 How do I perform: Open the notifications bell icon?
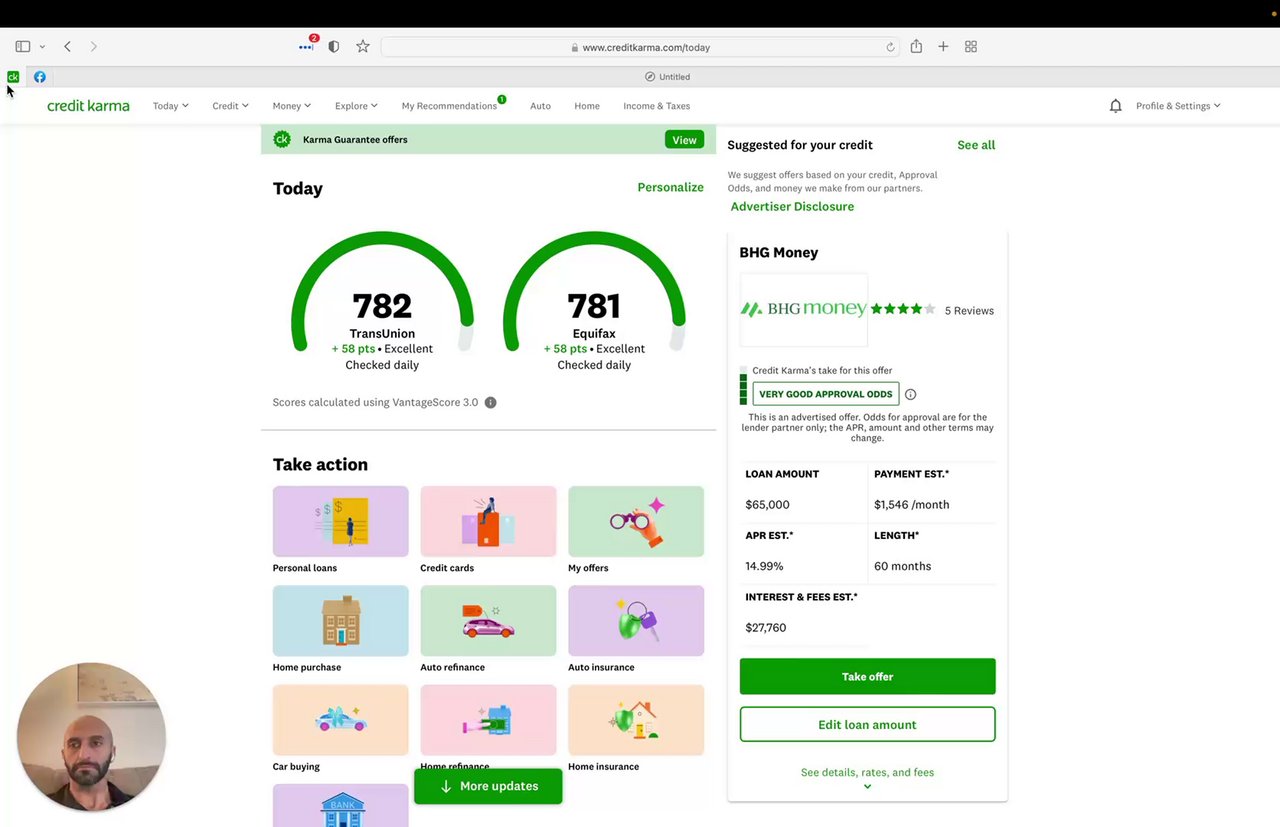[1116, 106]
